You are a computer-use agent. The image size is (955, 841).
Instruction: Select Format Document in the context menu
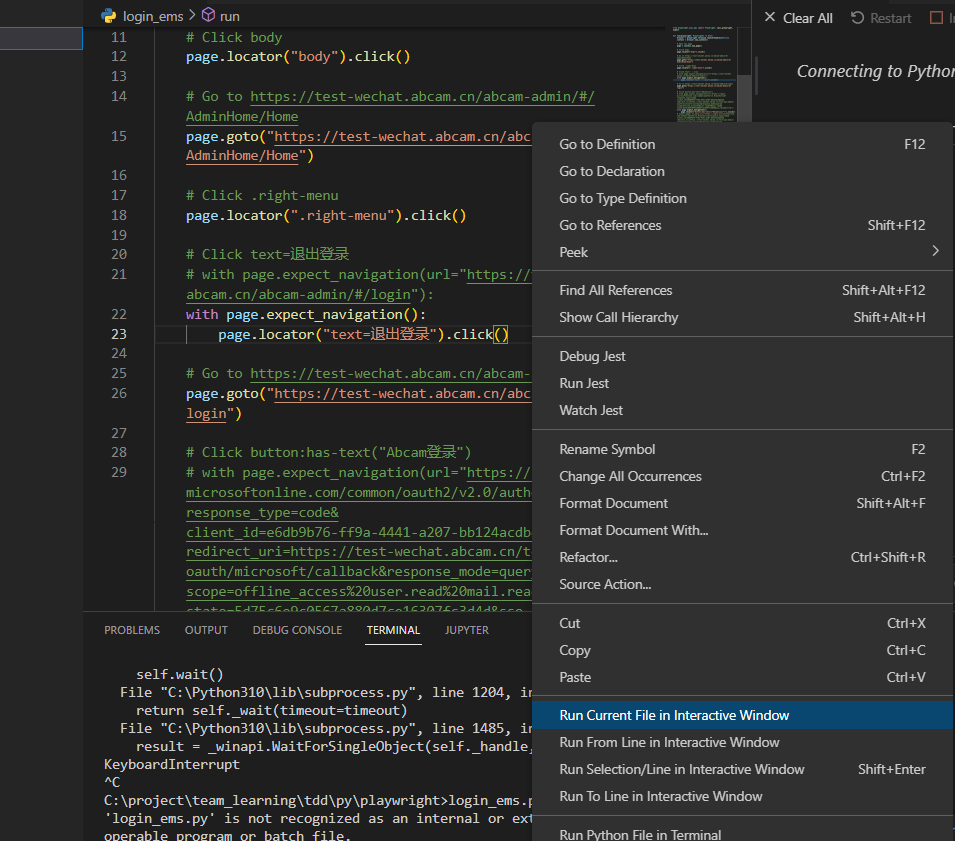[x=613, y=503]
